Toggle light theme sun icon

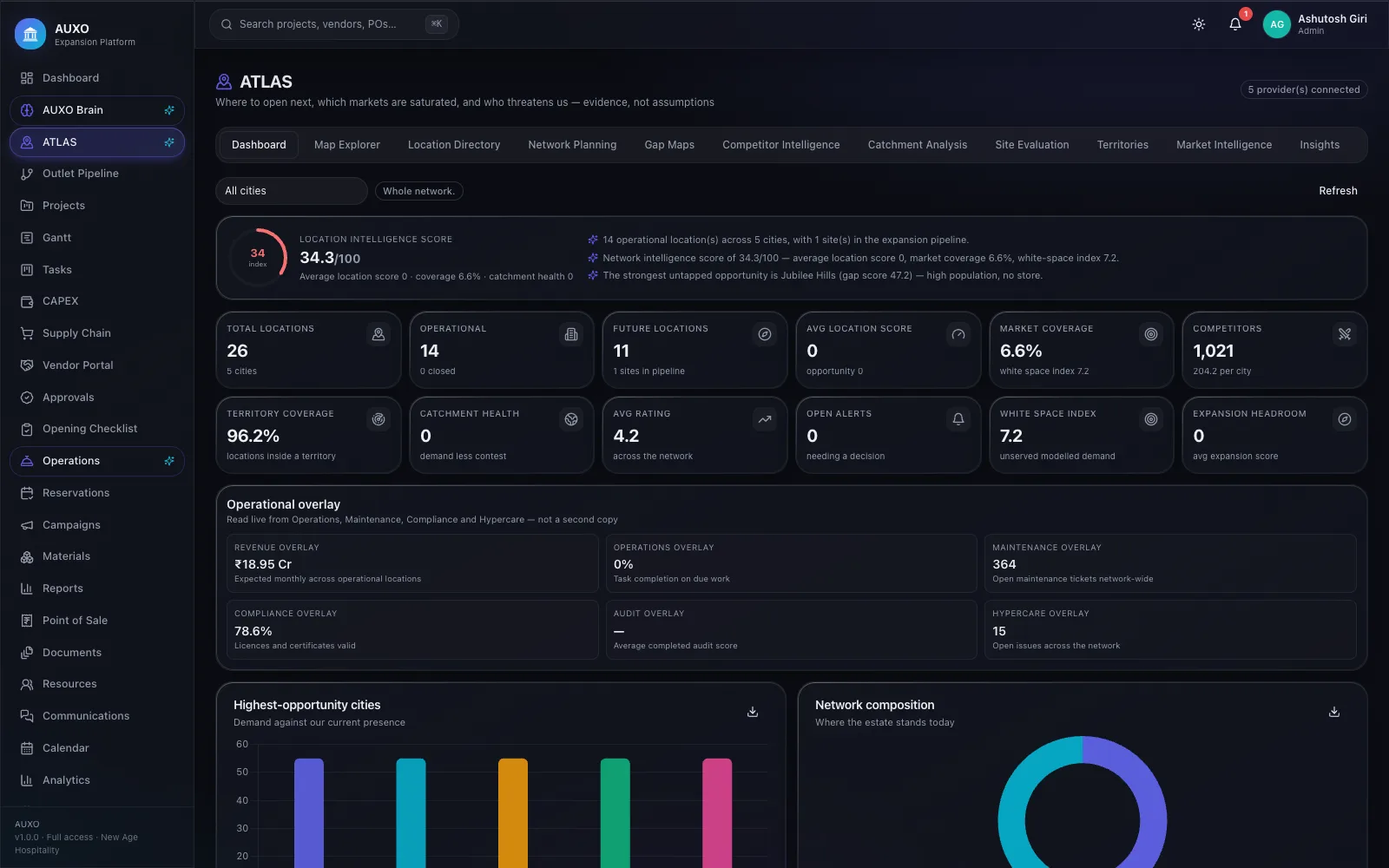[1199, 24]
